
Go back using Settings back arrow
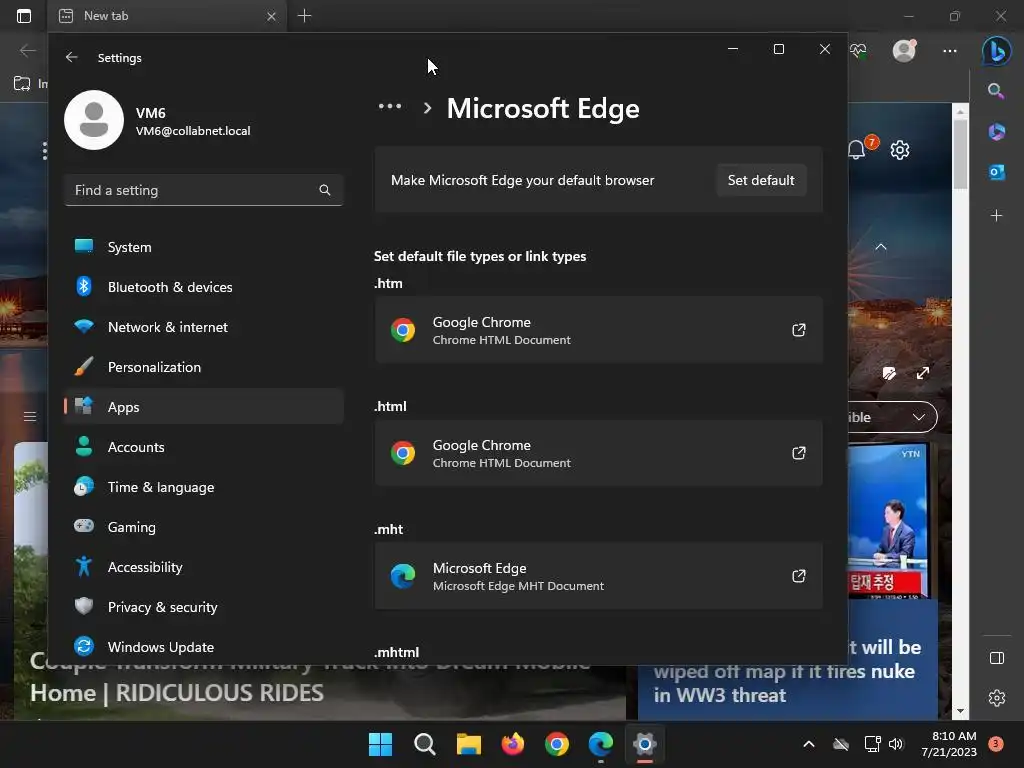(x=71, y=57)
